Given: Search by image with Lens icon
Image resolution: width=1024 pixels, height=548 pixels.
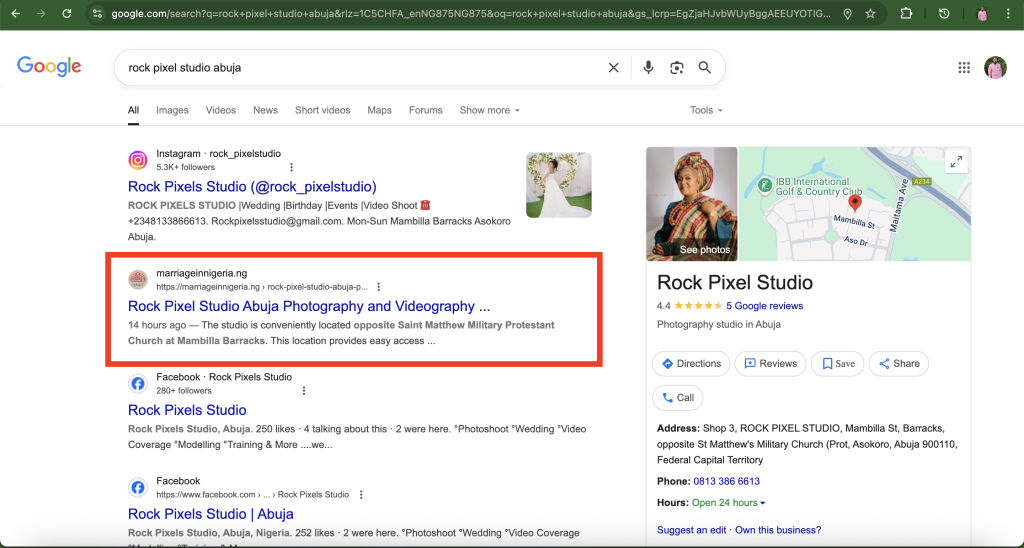Looking at the screenshot, I should [677, 67].
